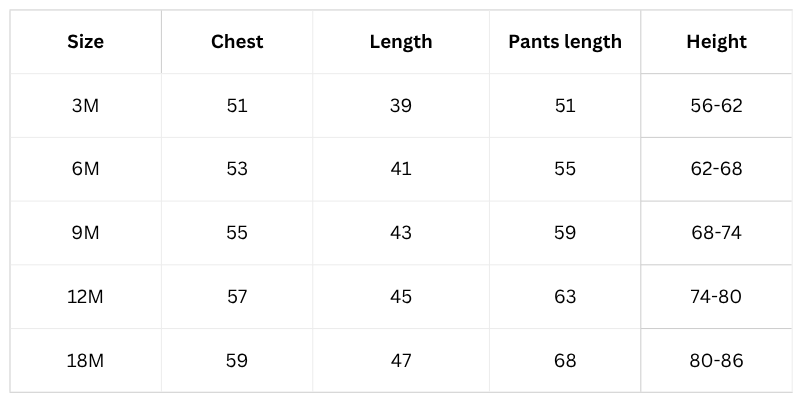The image size is (800, 400).
Task: Select the 18M size row label
Action: click(x=85, y=361)
